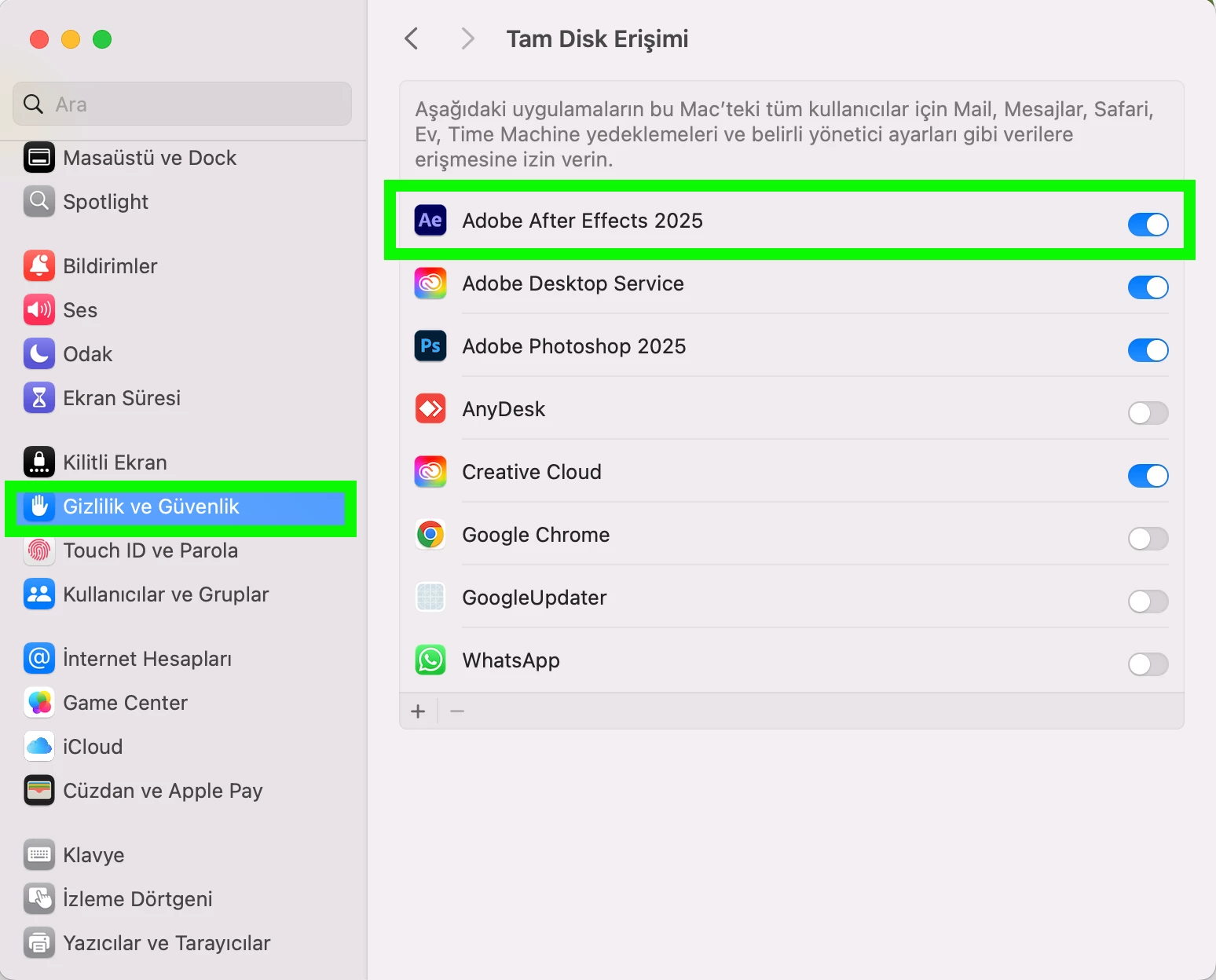The image size is (1216, 980).
Task: Click the Game Center colorful icon
Action: [x=39, y=703]
